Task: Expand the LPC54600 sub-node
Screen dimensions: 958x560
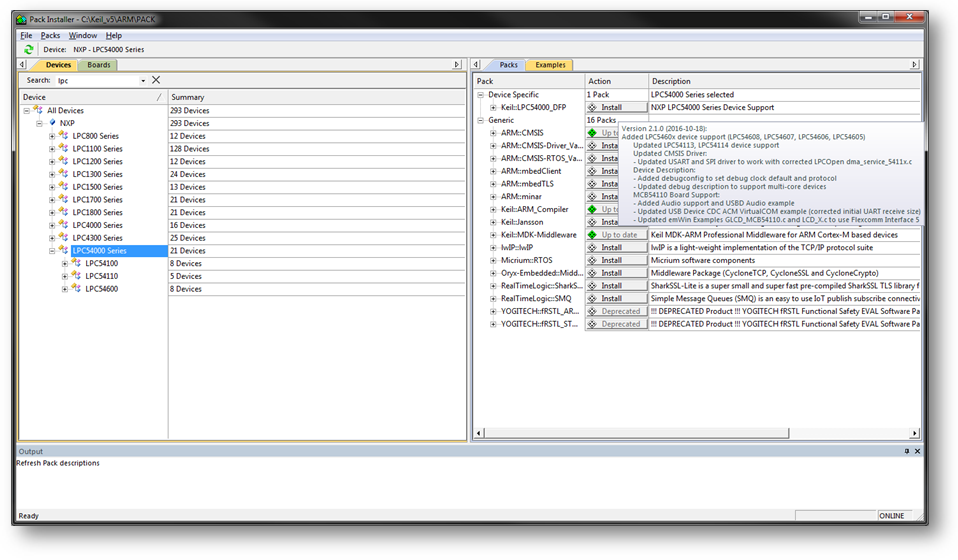Action: pos(65,289)
